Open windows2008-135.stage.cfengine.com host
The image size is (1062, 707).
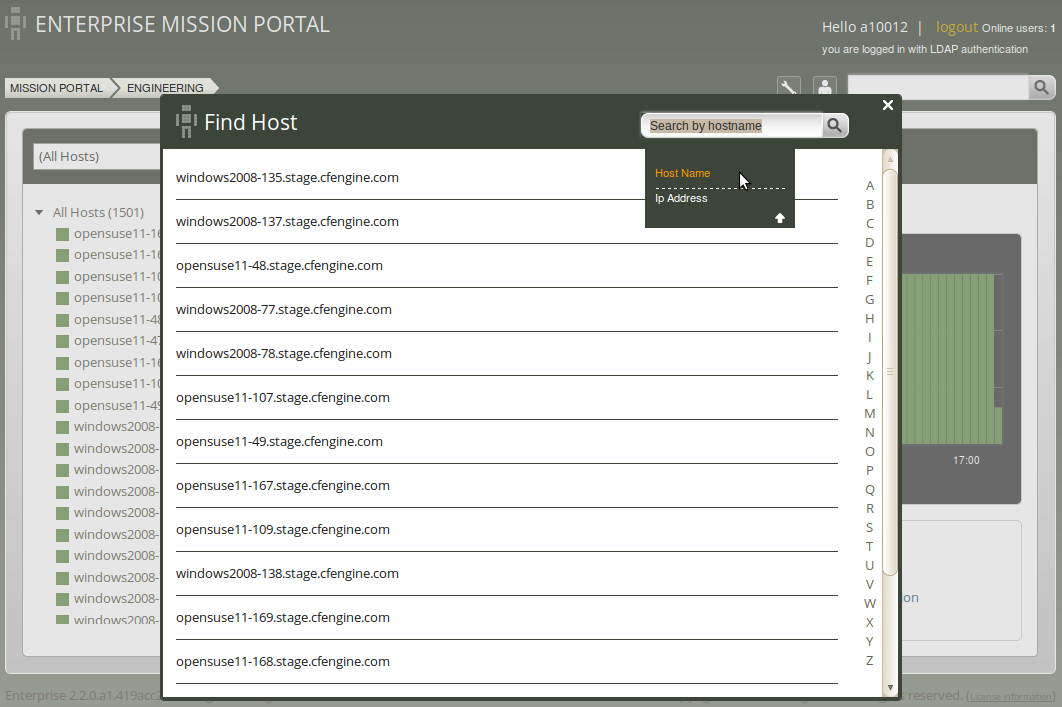click(x=287, y=177)
